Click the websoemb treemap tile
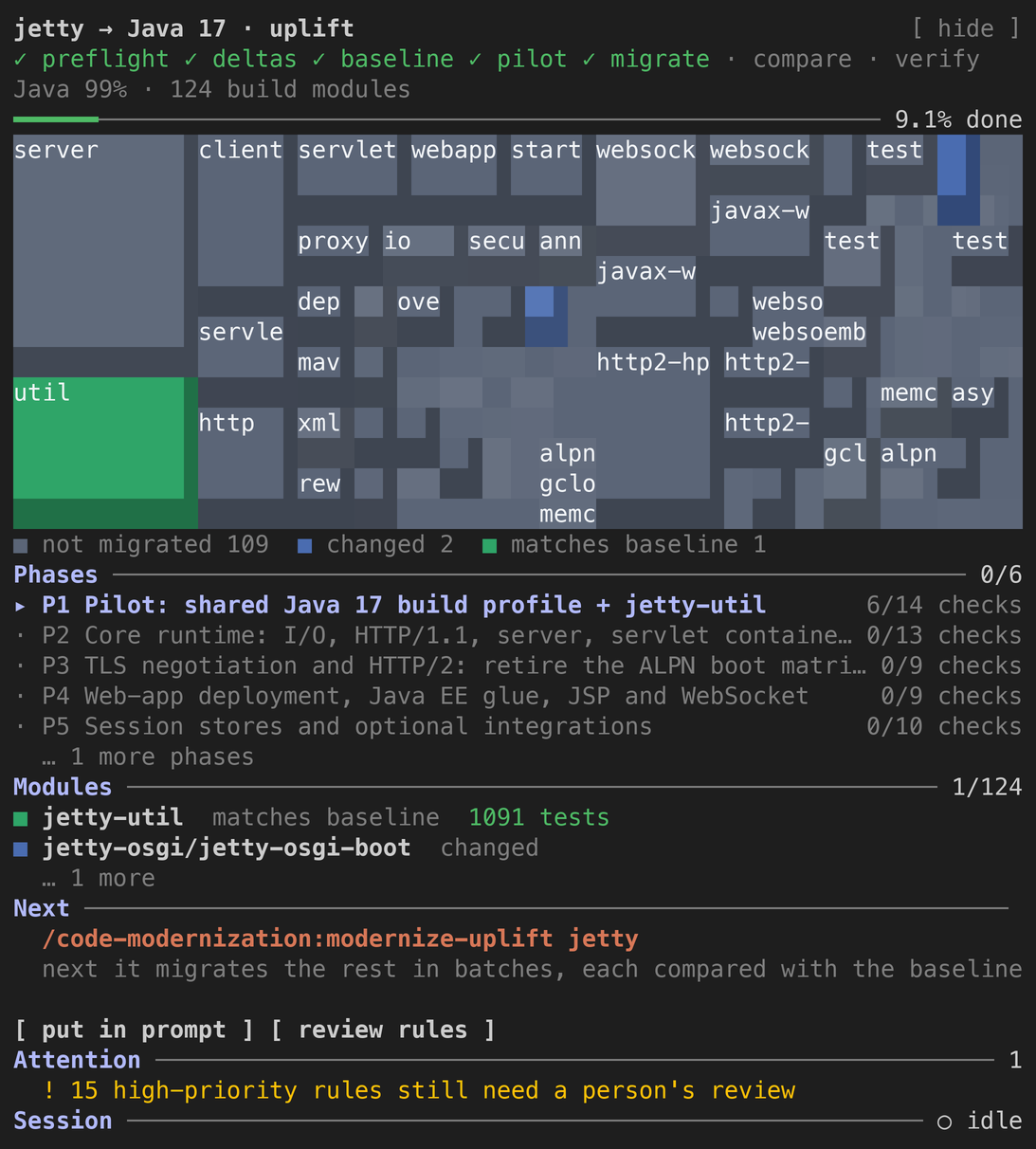 pos(809,332)
